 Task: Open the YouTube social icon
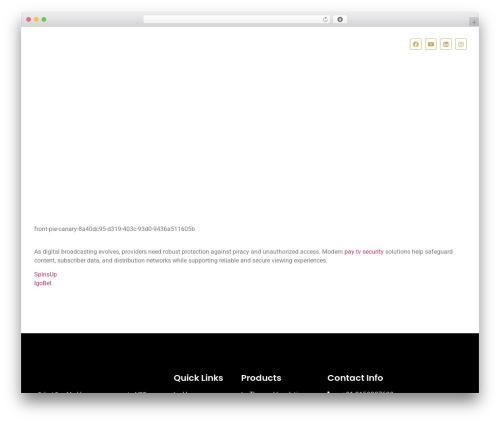pos(431,44)
